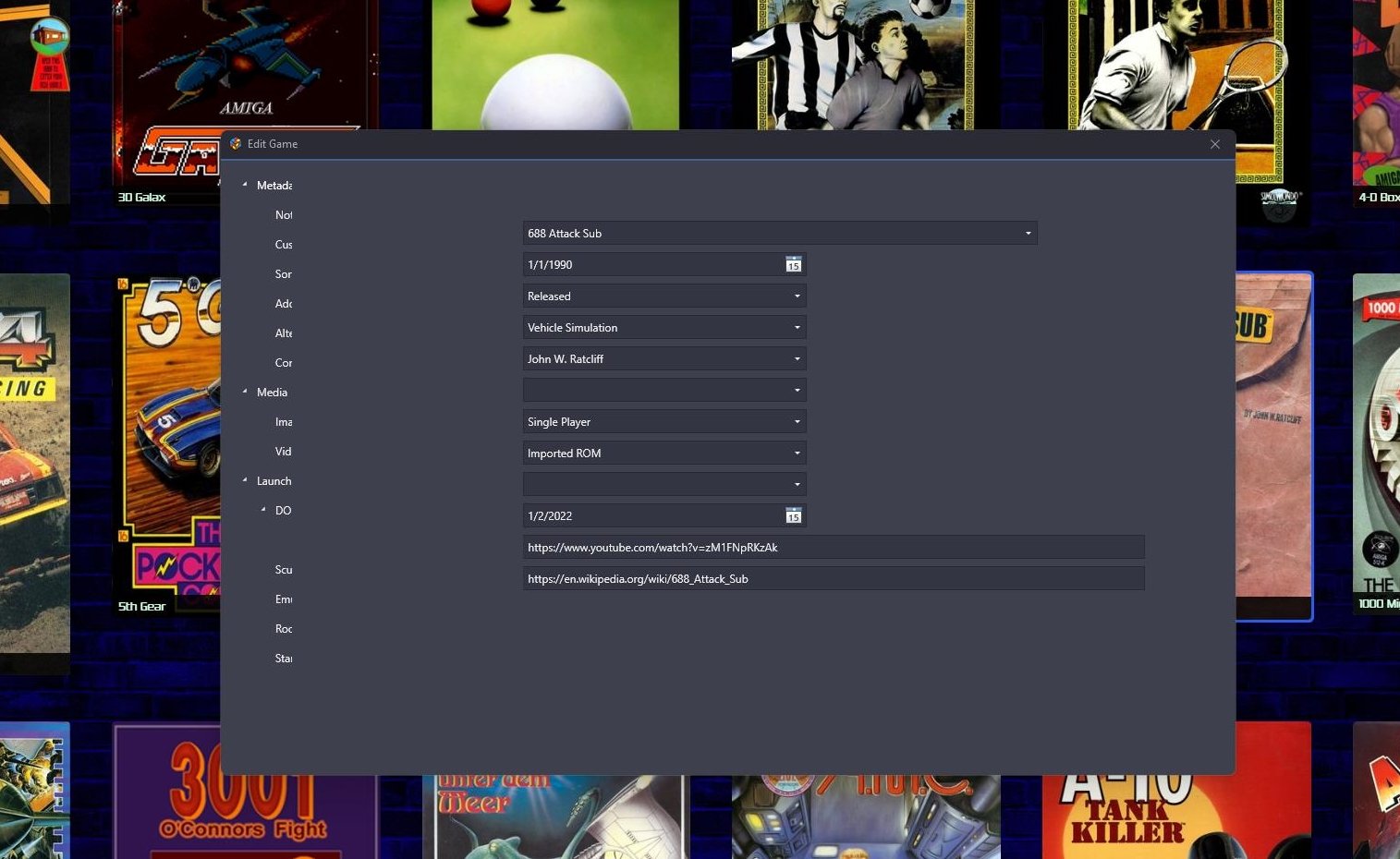Open the Vehicle Simulation genre dropdown
The height and width of the screenshot is (859, 1400).
tap(797, 328)
